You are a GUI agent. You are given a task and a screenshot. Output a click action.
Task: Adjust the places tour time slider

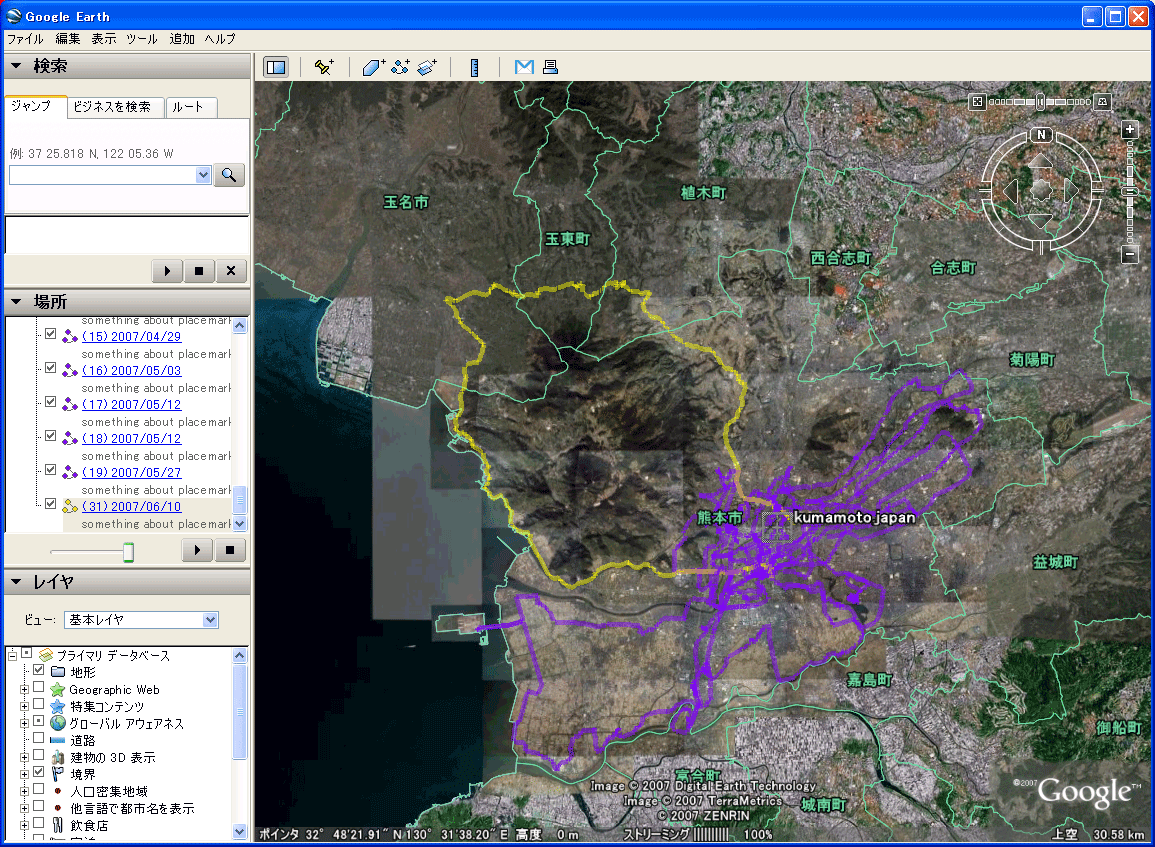point(128,552)
